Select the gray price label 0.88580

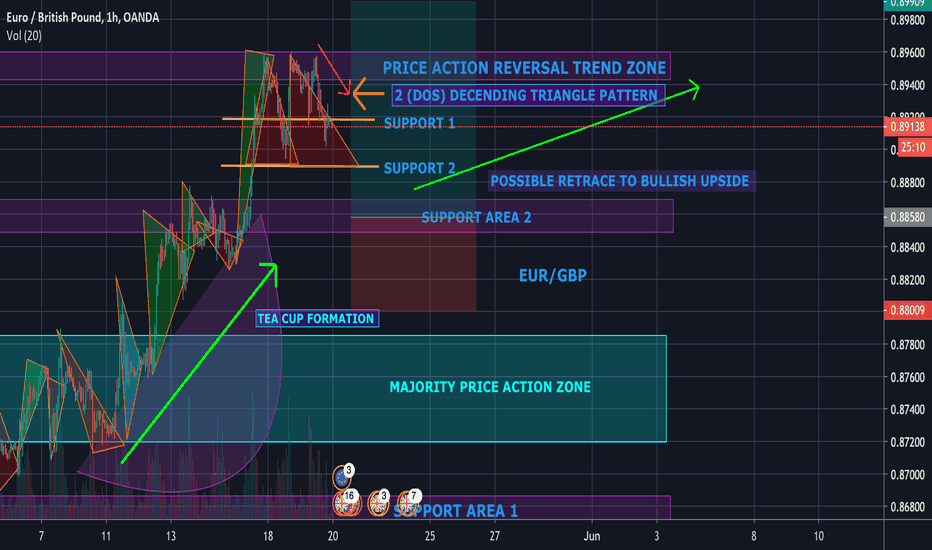click(x=908, y=217)
